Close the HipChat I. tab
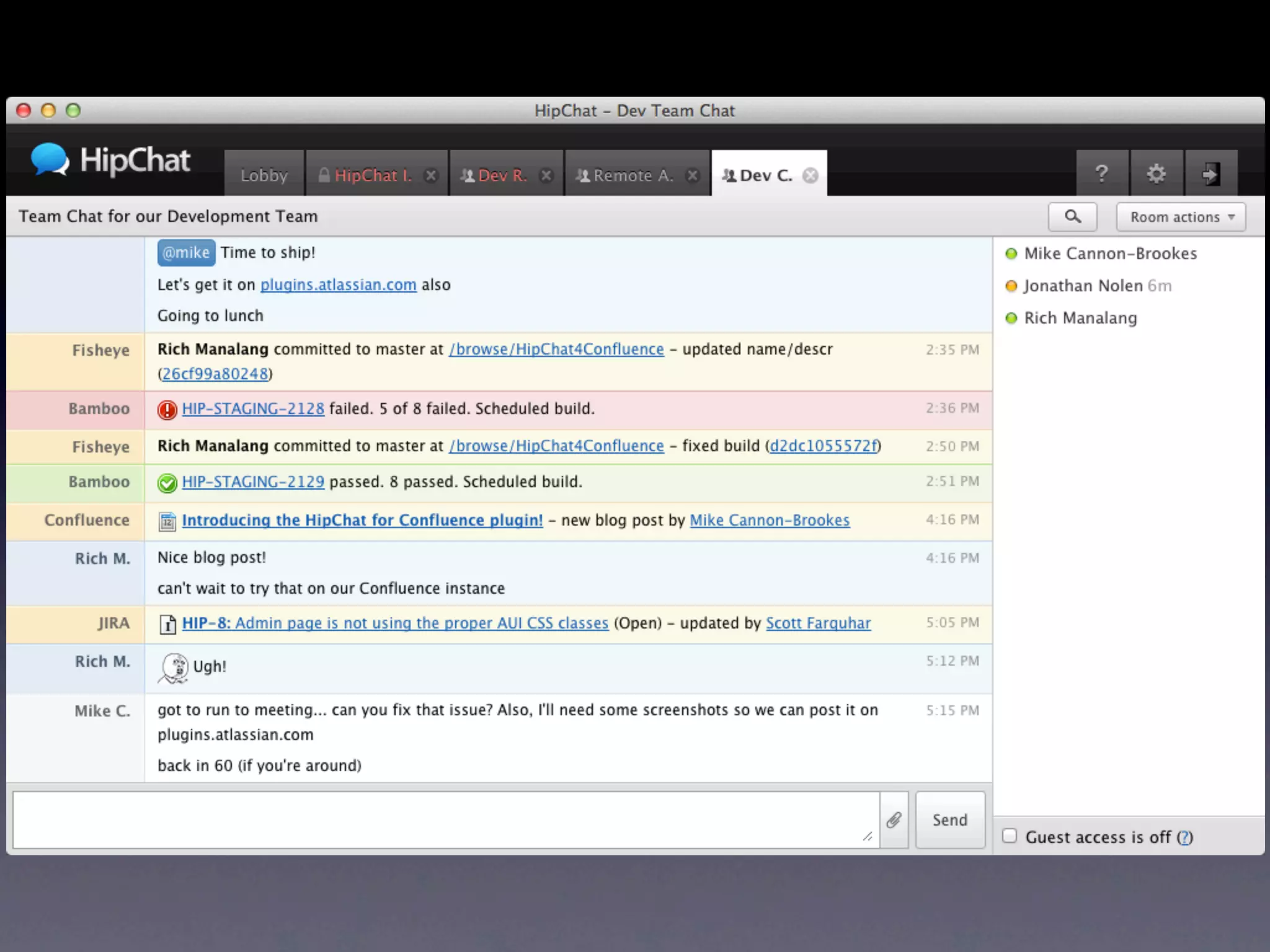The image size is (1270, 952). pos(431,175)
